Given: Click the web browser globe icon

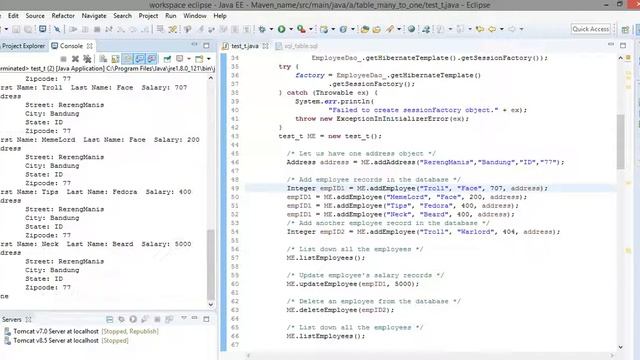Looking at the screenshot, I should 411,29.
